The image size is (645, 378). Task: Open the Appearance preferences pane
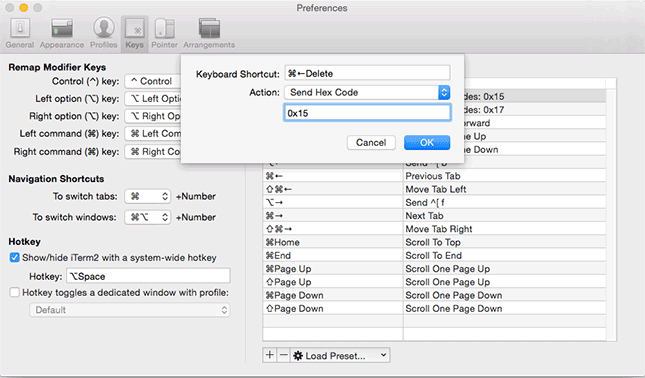(x=62, y=34)
